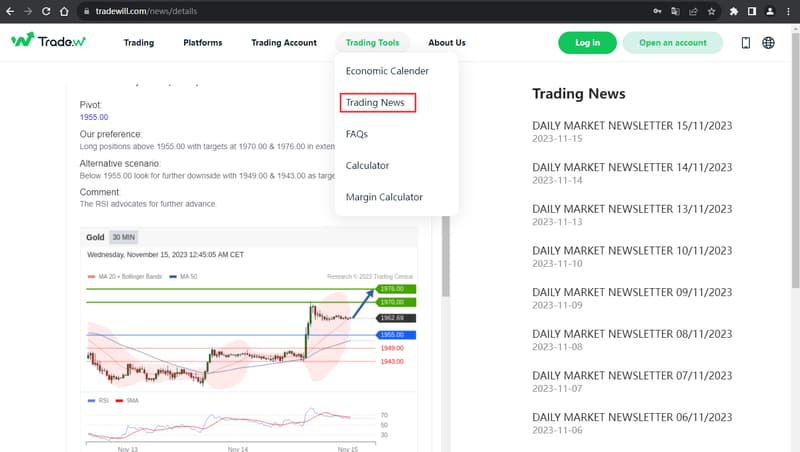Choose Margin Calculator menu entry
This screenshot has width=800, height=452.
pyautogui.click(x=383, y=197)
